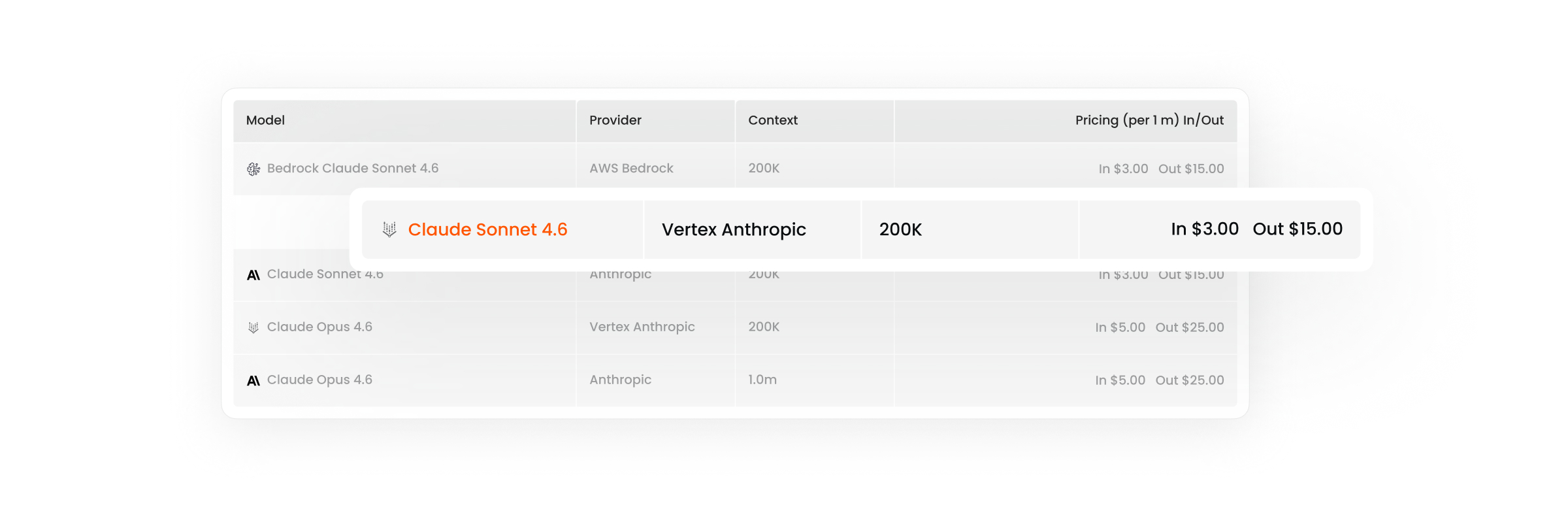Click the In $3.00 price in highlighted row

1205,229
